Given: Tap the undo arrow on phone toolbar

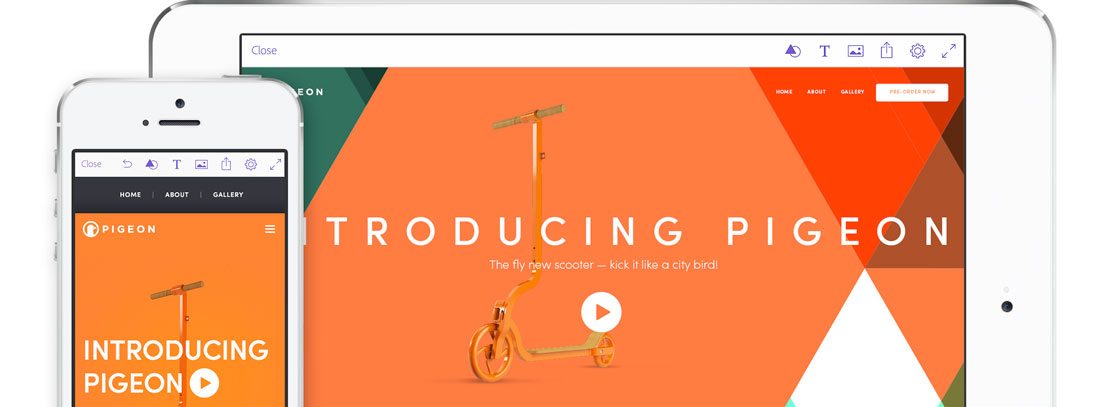Looking at the screenshot, I should [127, 164].
